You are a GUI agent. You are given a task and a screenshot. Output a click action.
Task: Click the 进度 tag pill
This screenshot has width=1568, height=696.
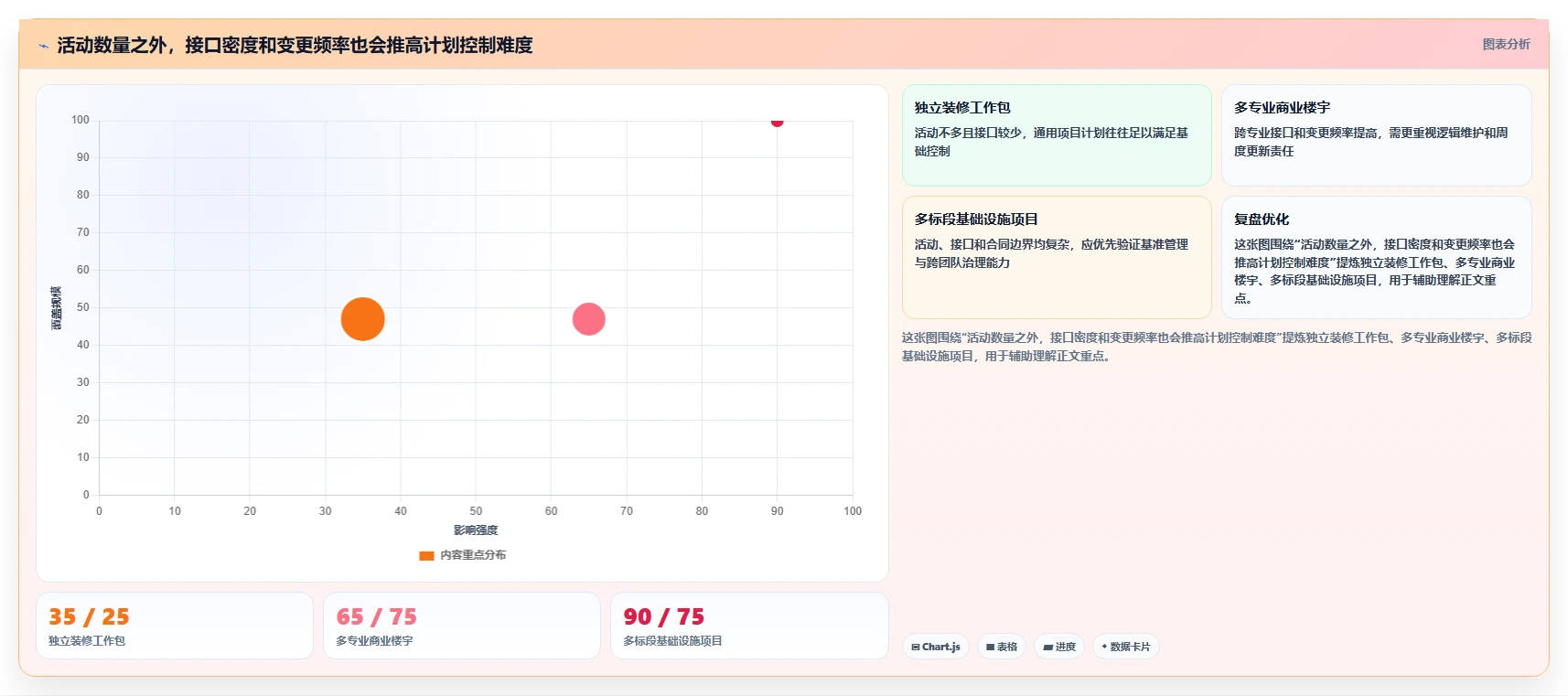click(1059, 647)
